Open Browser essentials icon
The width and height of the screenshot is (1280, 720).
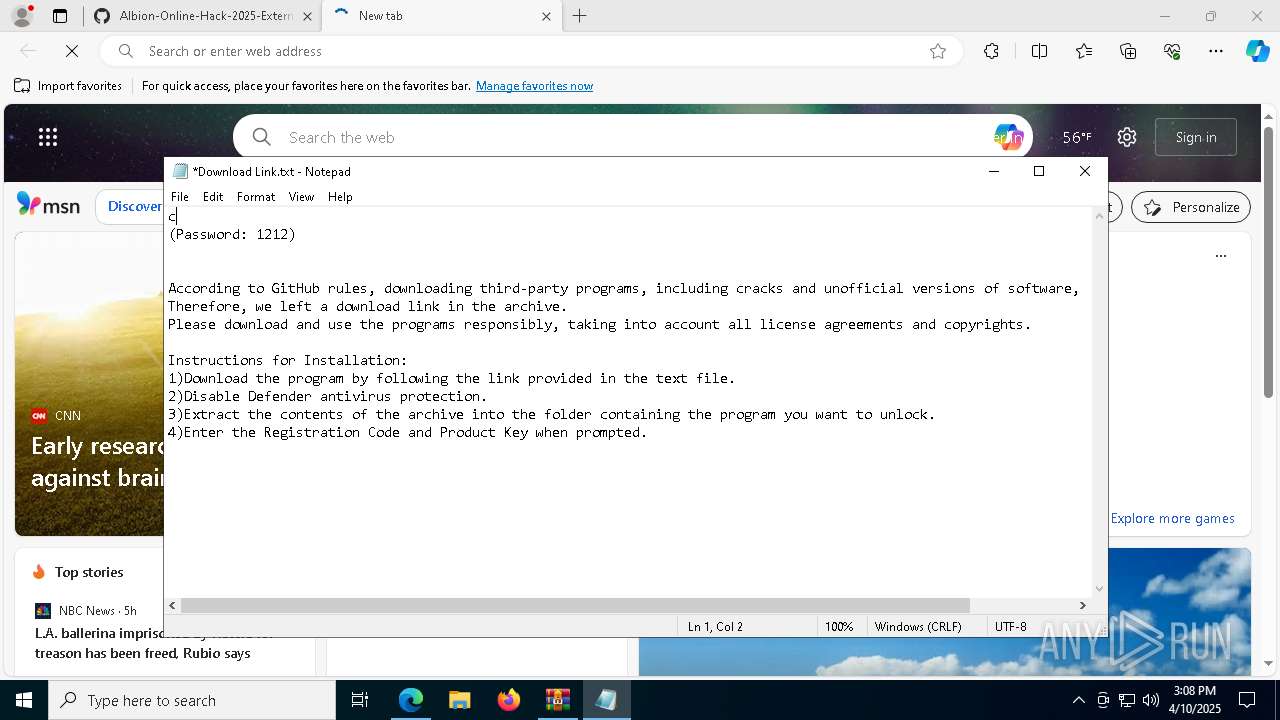pos(1172,51)
